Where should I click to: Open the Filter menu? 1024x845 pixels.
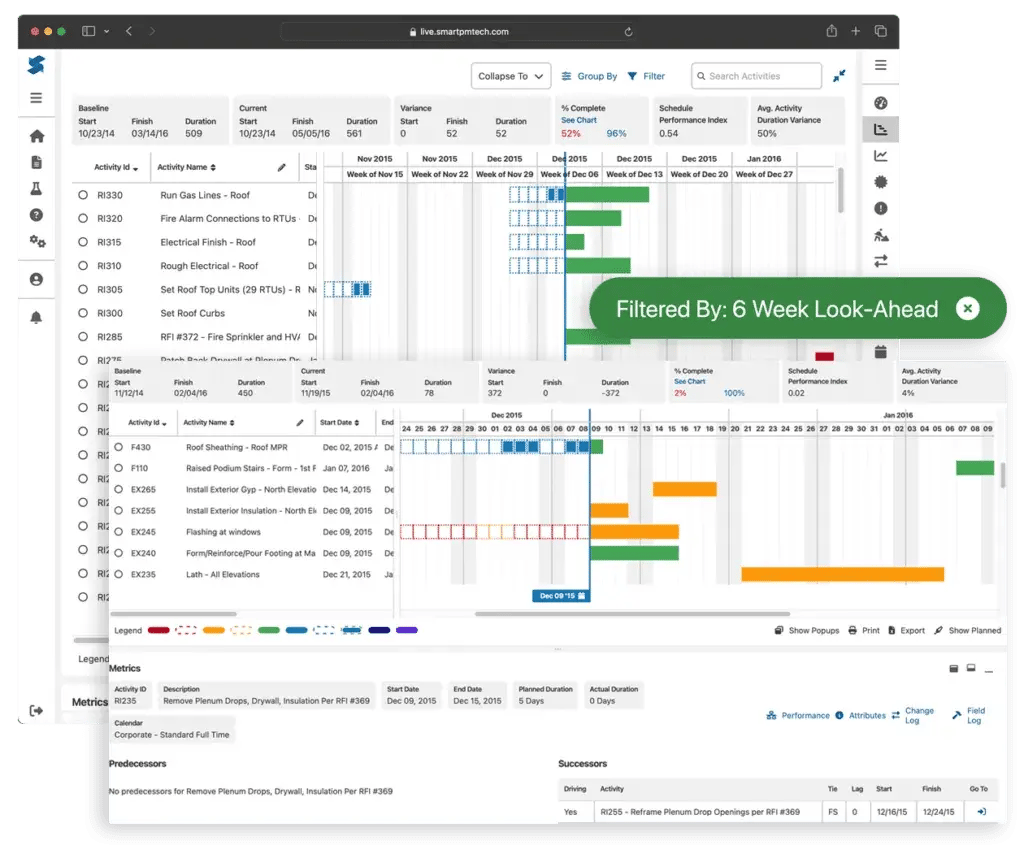click(x=646, y=76)
